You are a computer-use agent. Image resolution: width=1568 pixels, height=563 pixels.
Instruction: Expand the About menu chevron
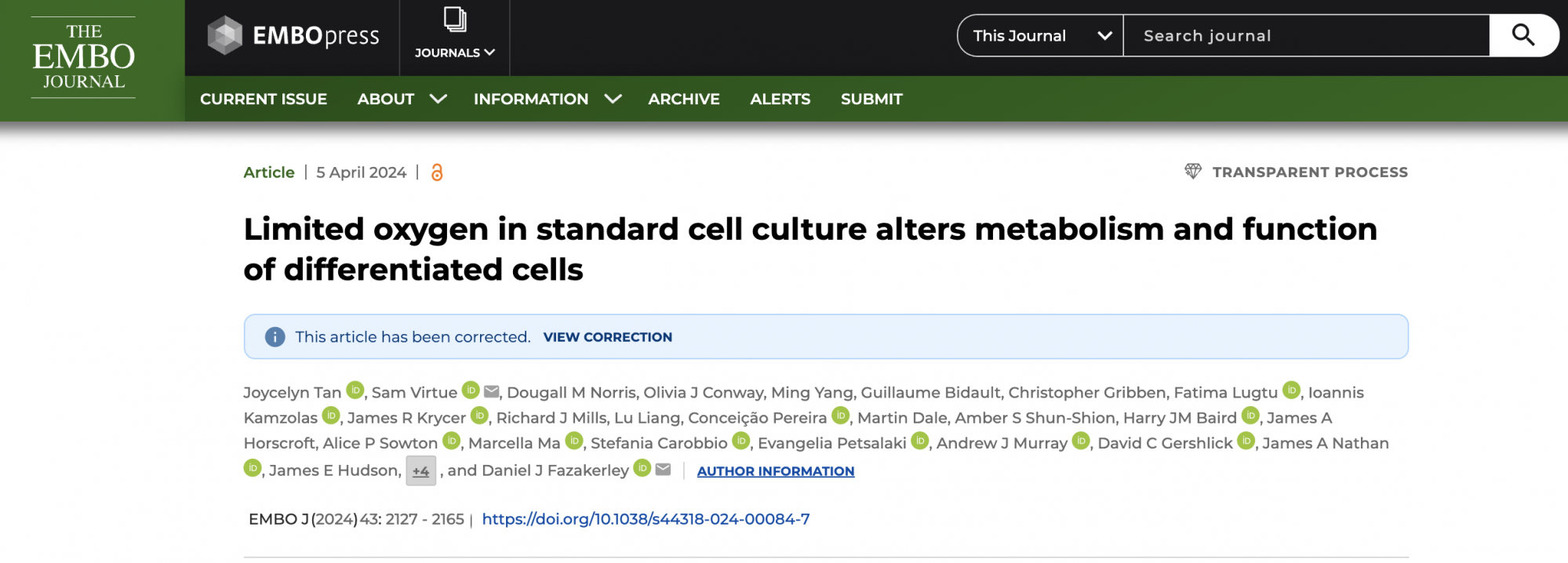point(438,99)
